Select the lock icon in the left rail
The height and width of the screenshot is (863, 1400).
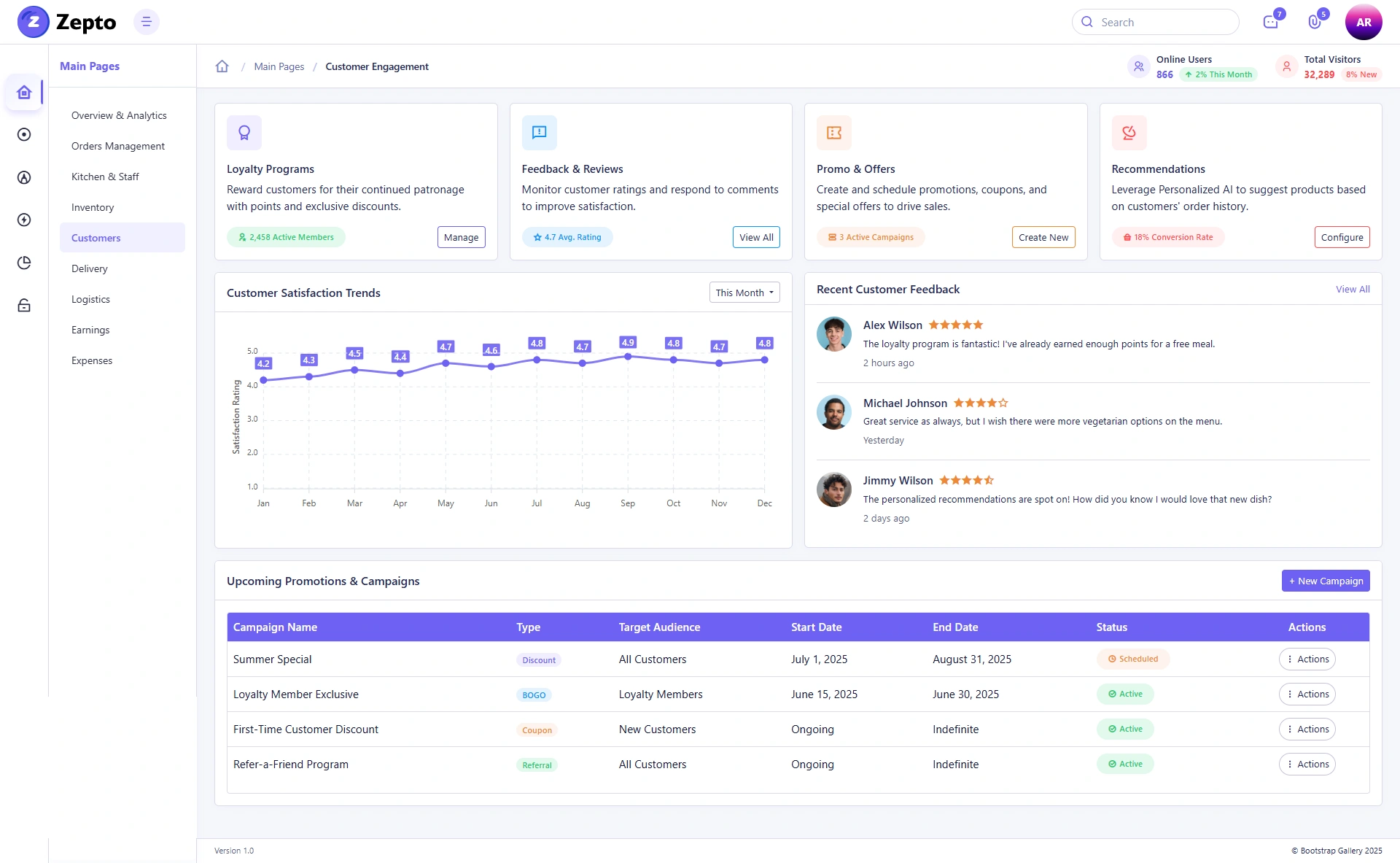coord(24,305)
